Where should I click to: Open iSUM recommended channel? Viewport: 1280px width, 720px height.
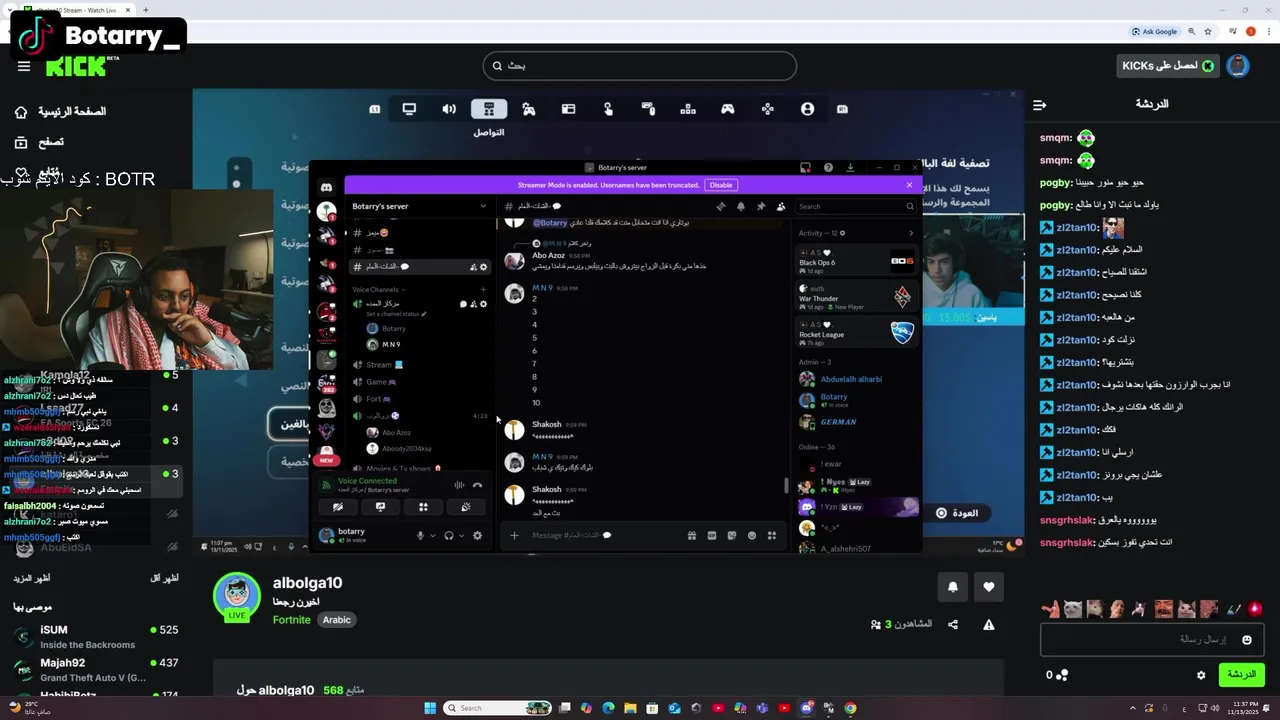95,636
